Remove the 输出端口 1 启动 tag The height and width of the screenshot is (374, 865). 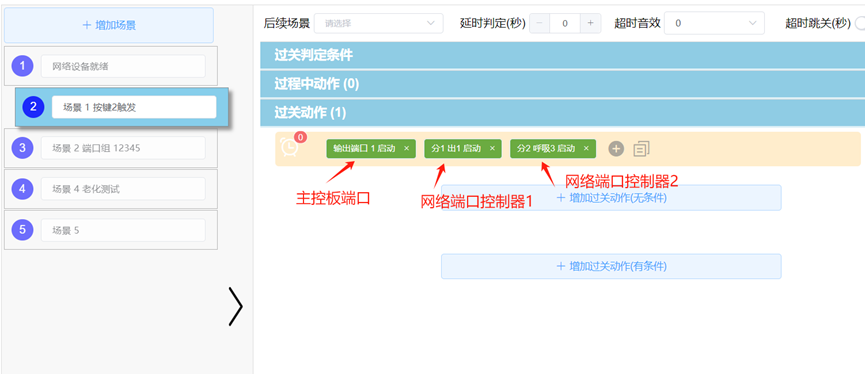pyautogui.click(x=406, y=148)
